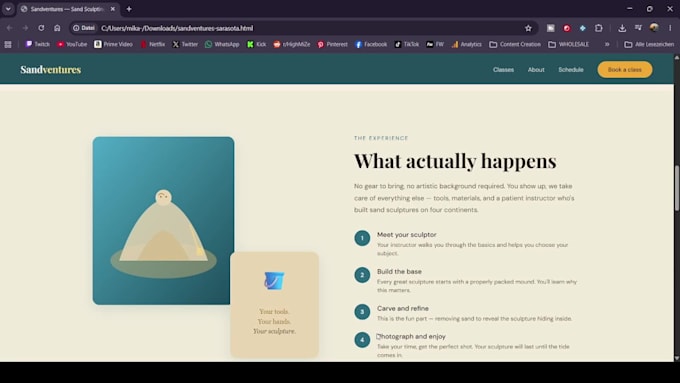The height and width of the screenshot is (383, 680).
Task: Open the Analytics bookmark
Action: tap(467, 44)
